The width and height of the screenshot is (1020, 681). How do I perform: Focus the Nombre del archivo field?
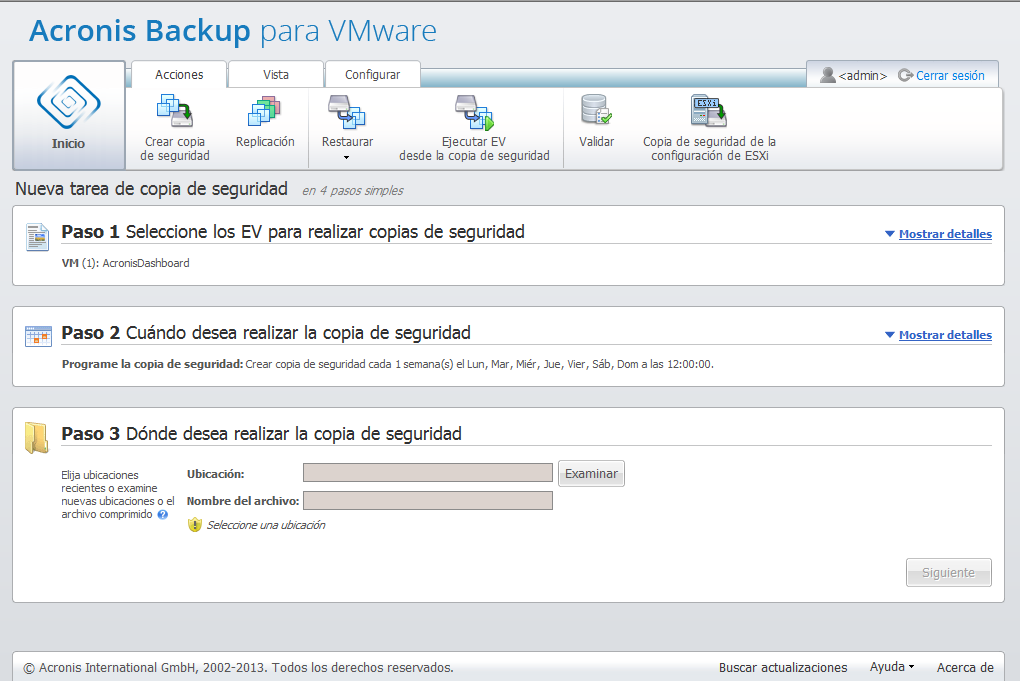(427, 501)
